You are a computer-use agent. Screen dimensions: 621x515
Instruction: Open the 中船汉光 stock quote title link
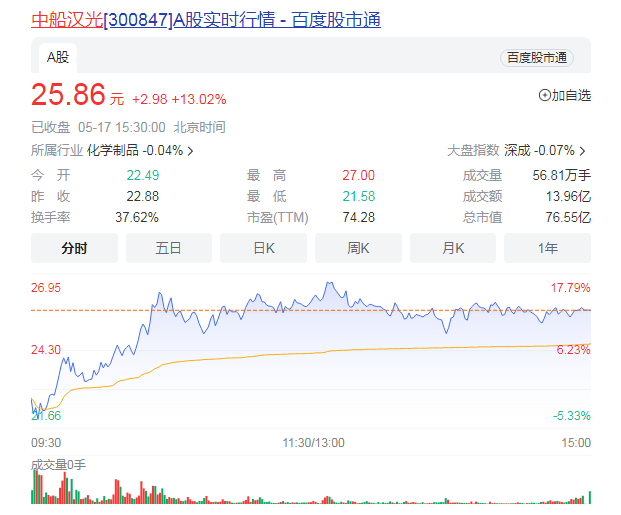point(206,20)
